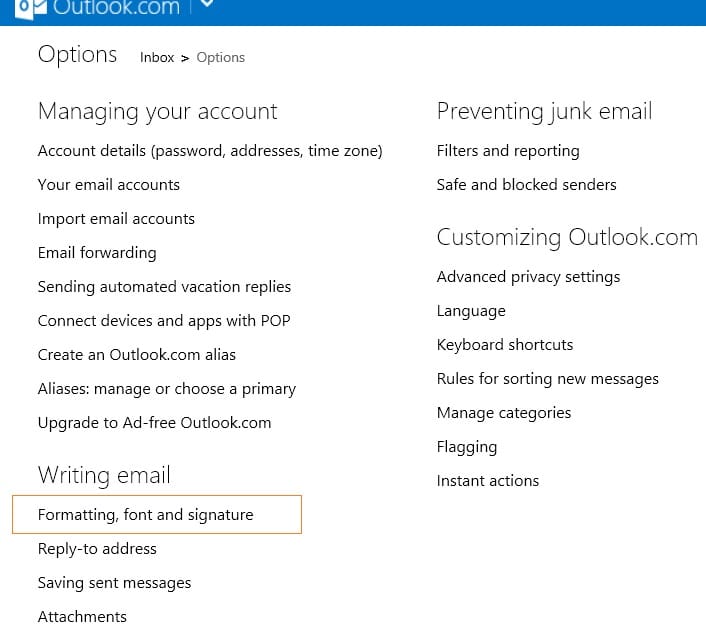Open Email forwarding settings
Viewport: 706px width, 633px height.
[97, 253]
